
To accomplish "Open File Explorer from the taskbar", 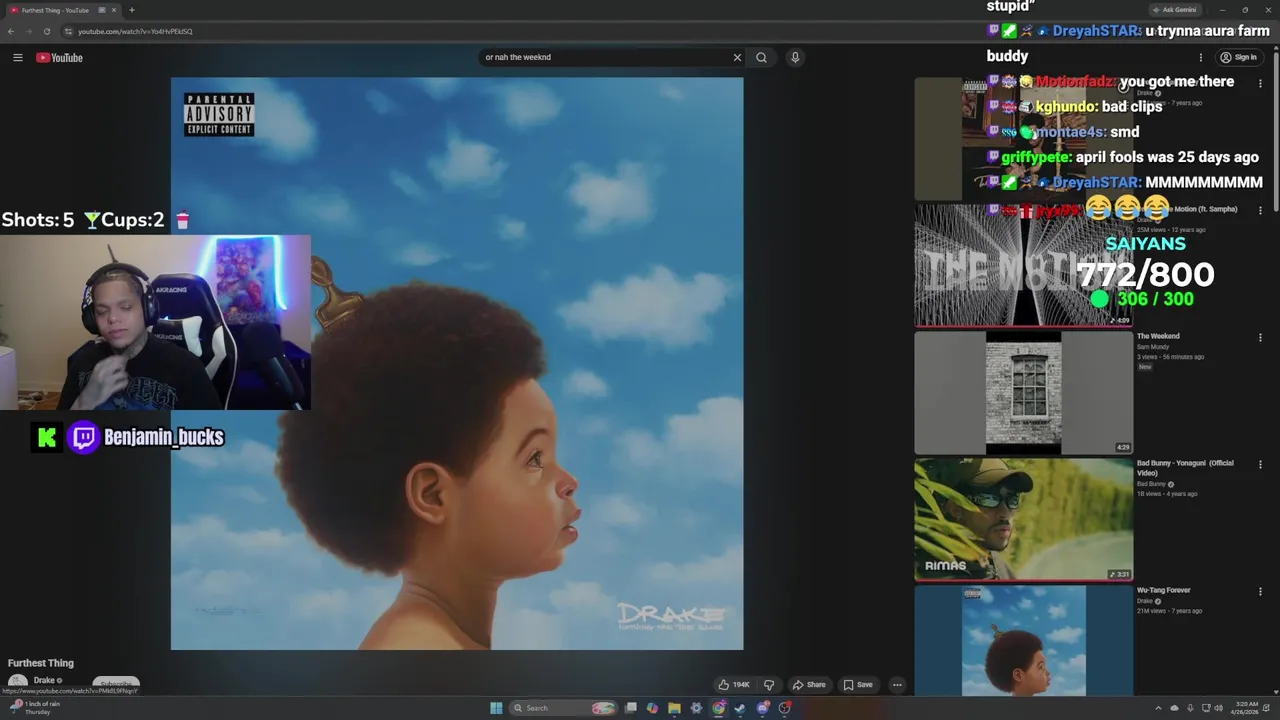I will click(x=674, y=708).
